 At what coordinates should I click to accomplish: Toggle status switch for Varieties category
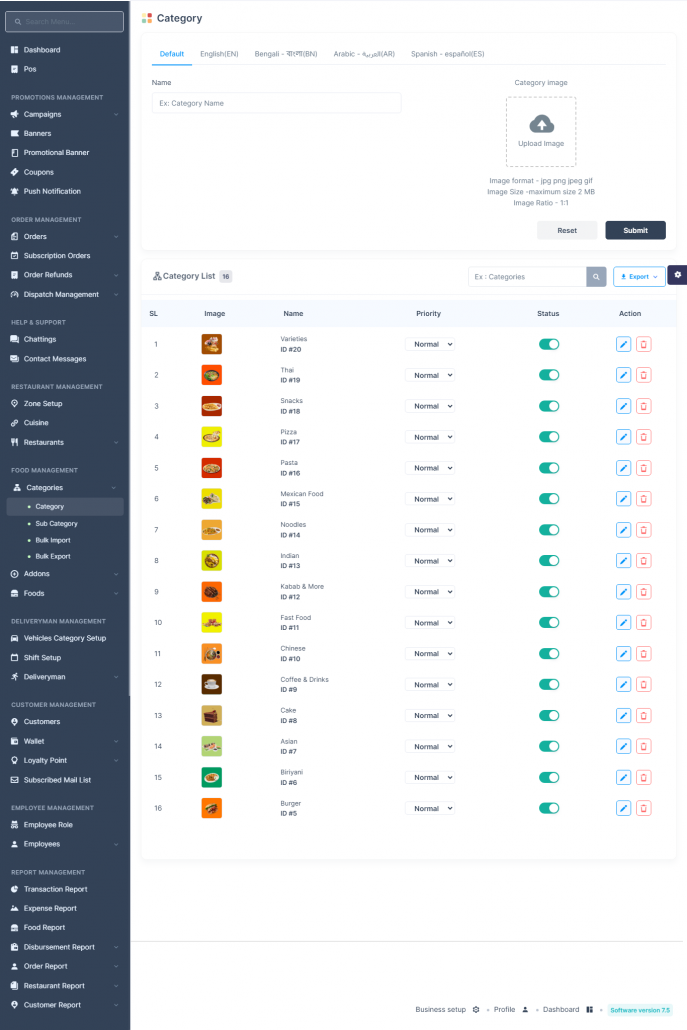pyautogui.click(x=549, y=344)
